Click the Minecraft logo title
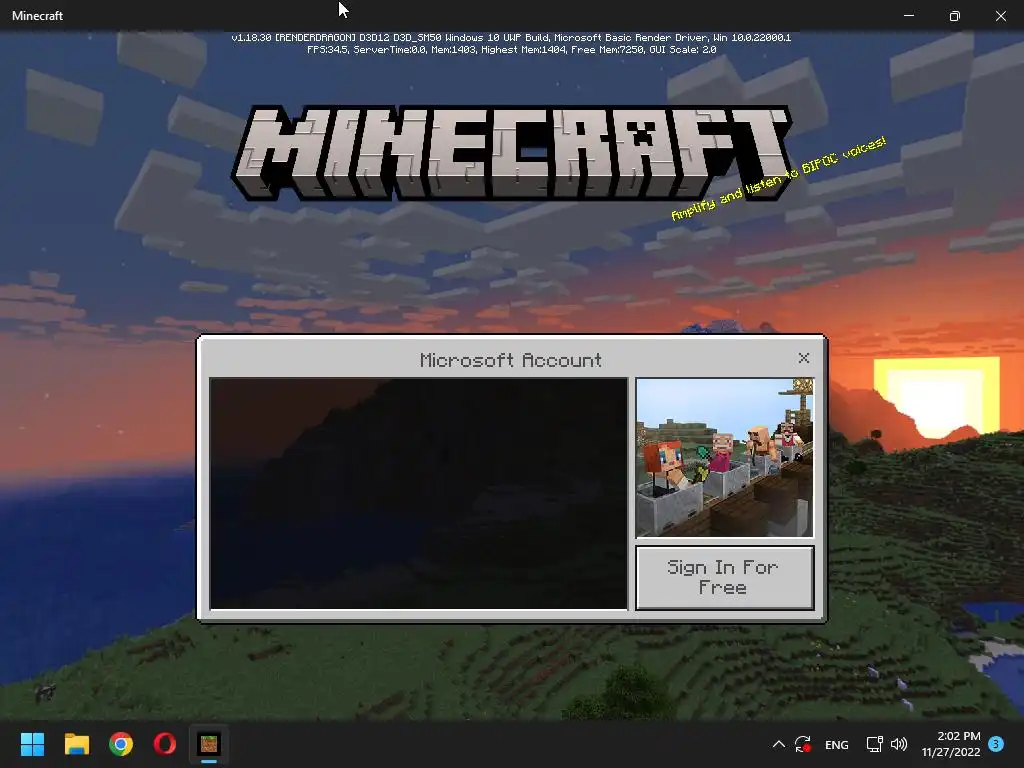Viewport: 1024px width, 768px height. (512, 153)
